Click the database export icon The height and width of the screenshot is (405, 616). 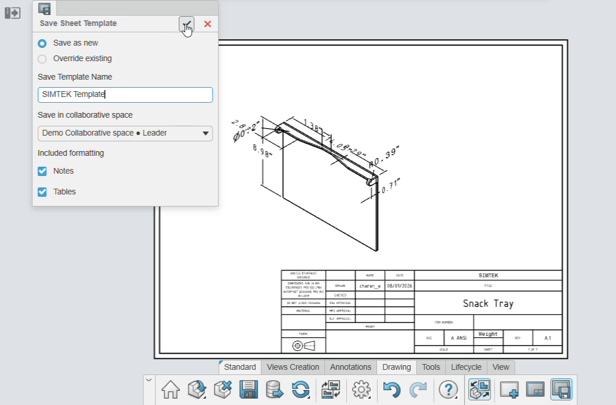[x=275, y=390]
